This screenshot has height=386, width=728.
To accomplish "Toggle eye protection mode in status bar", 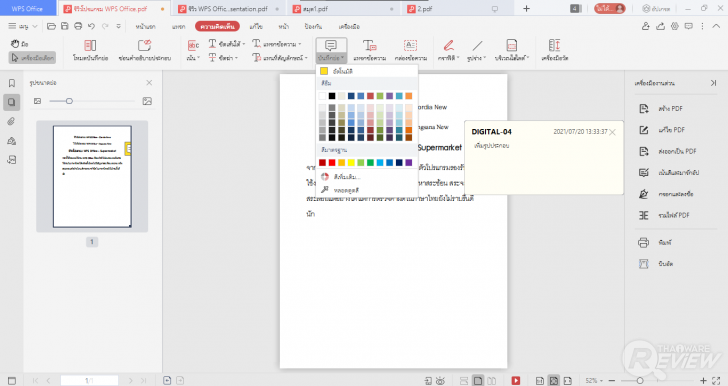I will (x=440, y=380).
